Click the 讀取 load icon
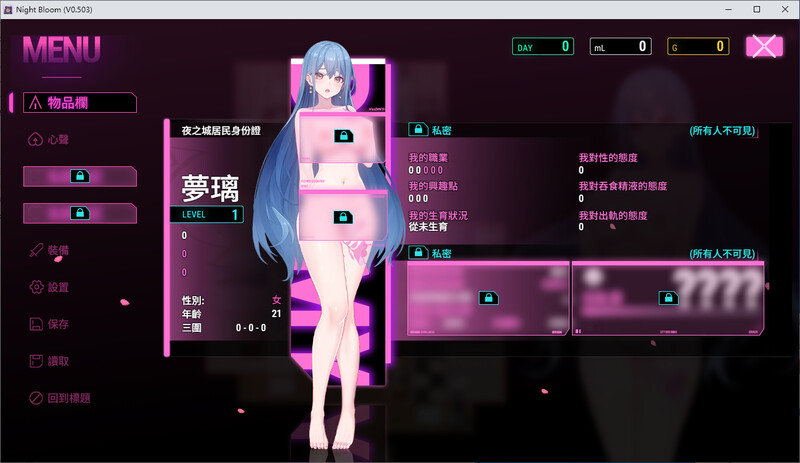This screenshot has height=463, width=800. point(36,361)
